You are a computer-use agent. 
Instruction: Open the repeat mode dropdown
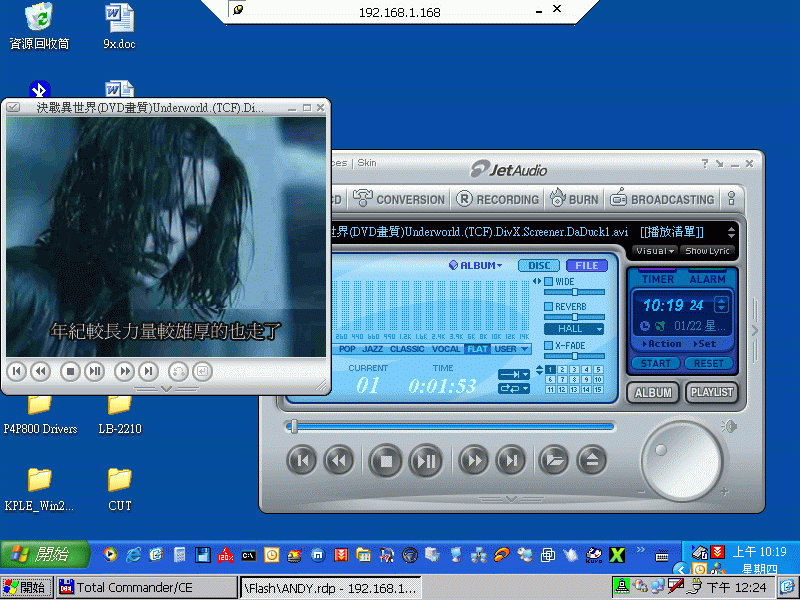pyautogui.click(x=514, y=389)
